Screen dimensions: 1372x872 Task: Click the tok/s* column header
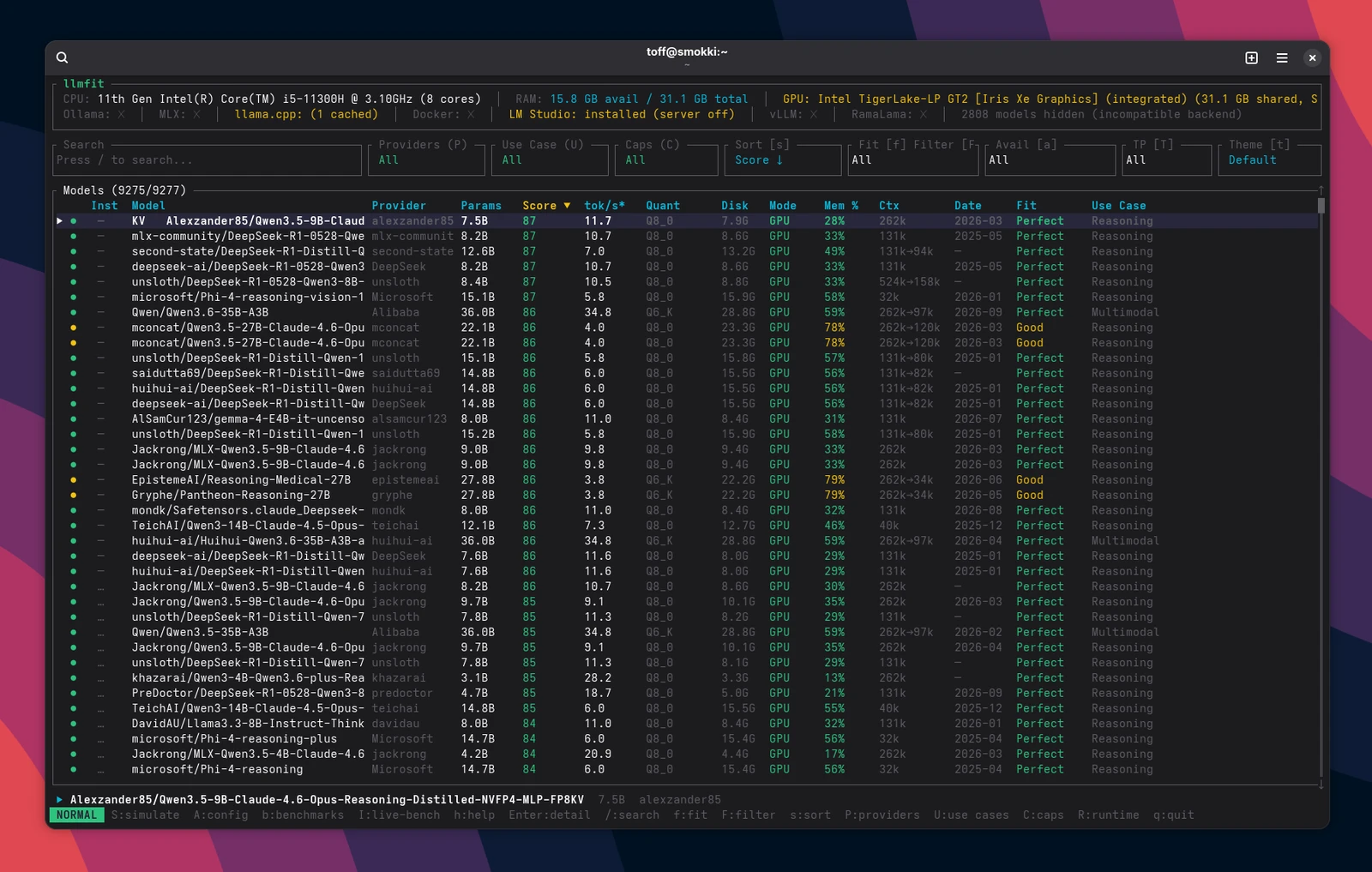605,206
